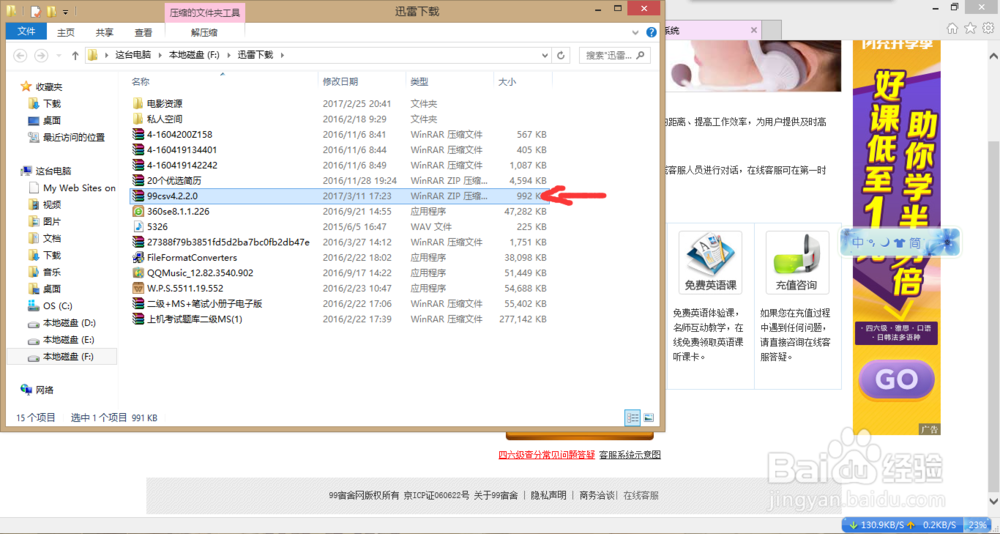This screenshot has width=1000, height=534.
Task: Open the quick access toolbar dropdown arrow
Action: click(67, 11)
